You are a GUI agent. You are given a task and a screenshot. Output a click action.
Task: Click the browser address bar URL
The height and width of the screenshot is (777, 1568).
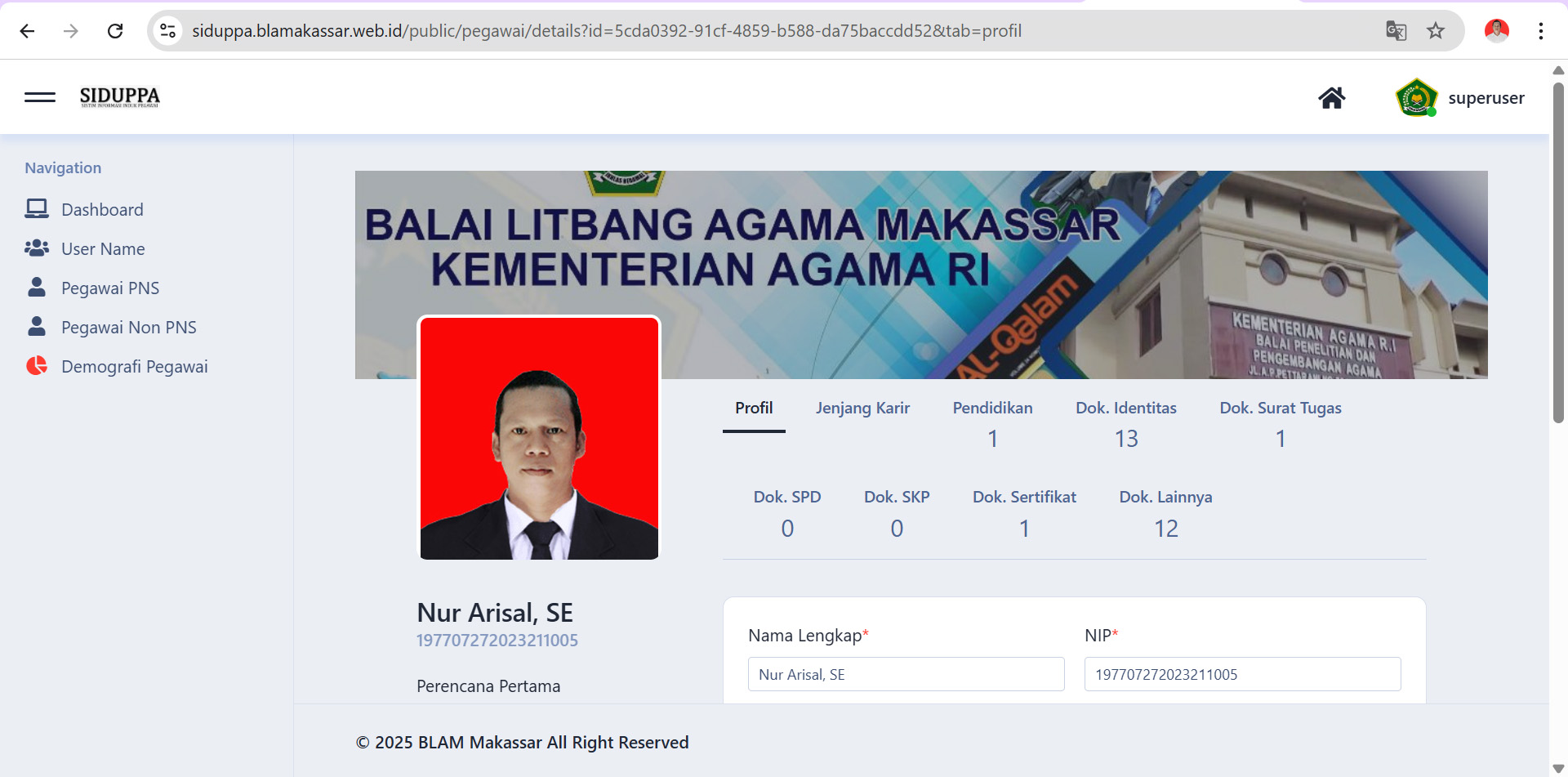607,31
